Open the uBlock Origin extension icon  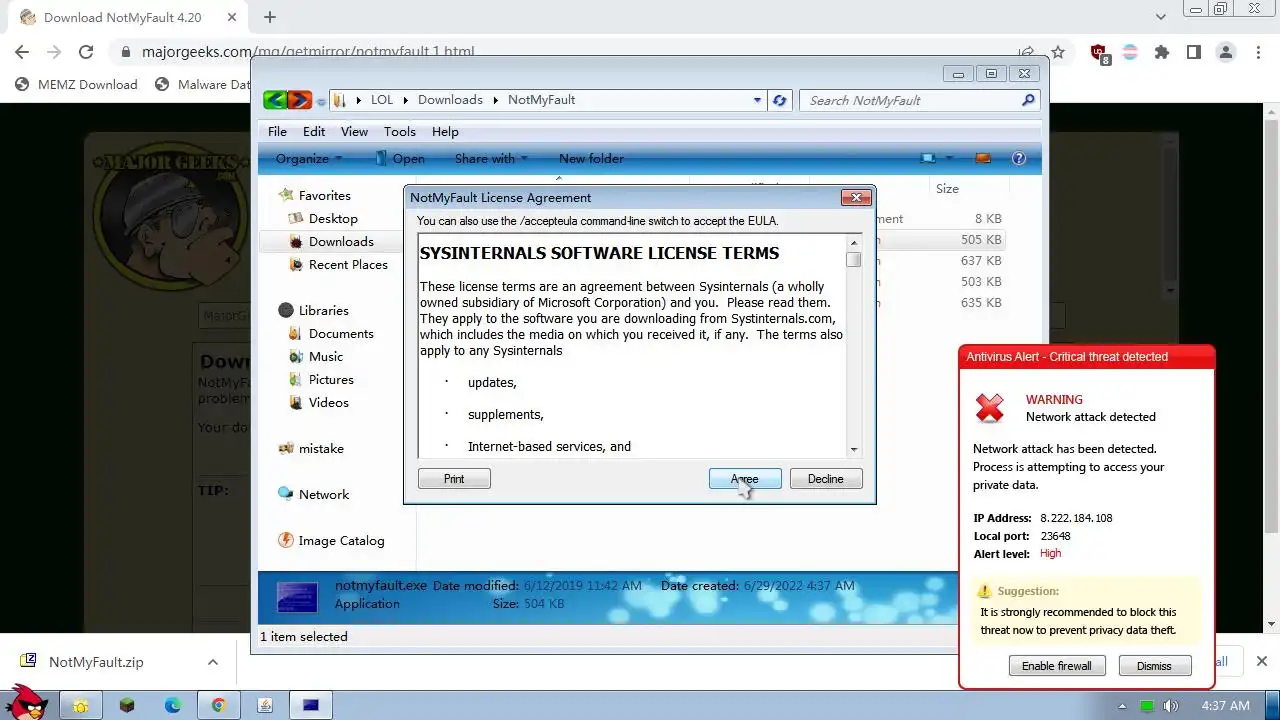pyautogui.click(x=1099, y=53)
